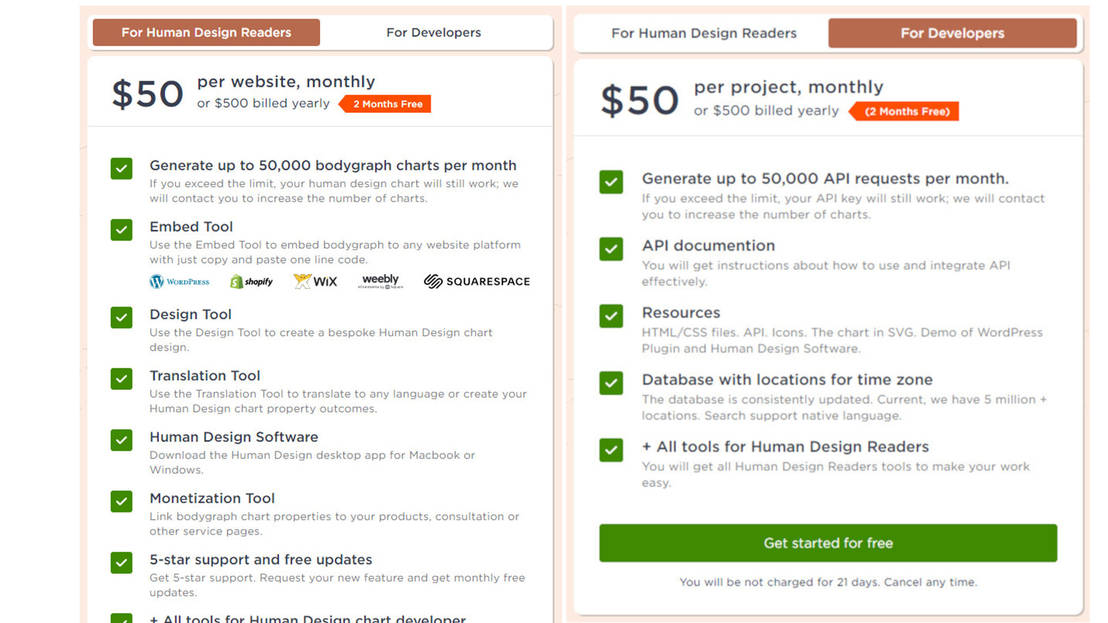Expand the All tools for chart developer row
1108x623 pixels.
[290, 618]
